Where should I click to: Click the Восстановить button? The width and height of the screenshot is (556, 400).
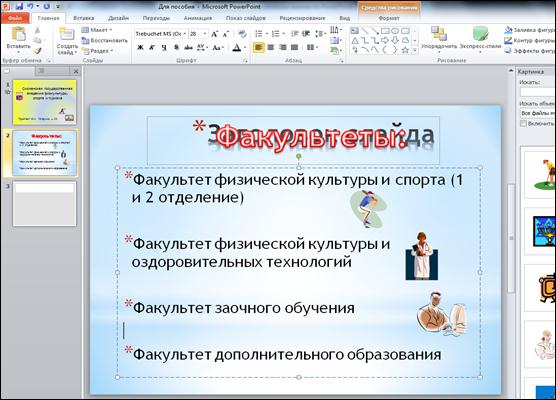click(x=104, y=40)
